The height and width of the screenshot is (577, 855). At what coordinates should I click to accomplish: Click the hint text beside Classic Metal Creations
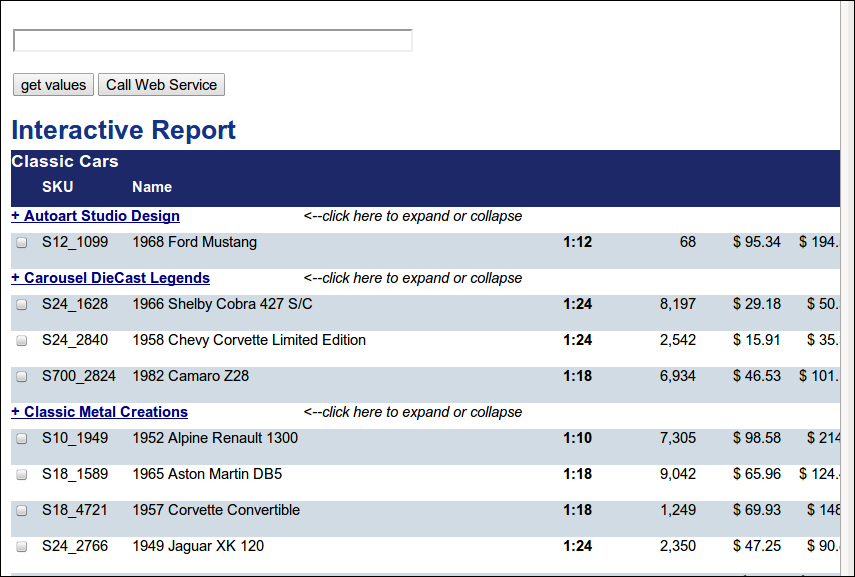click(x=413, y=413)
